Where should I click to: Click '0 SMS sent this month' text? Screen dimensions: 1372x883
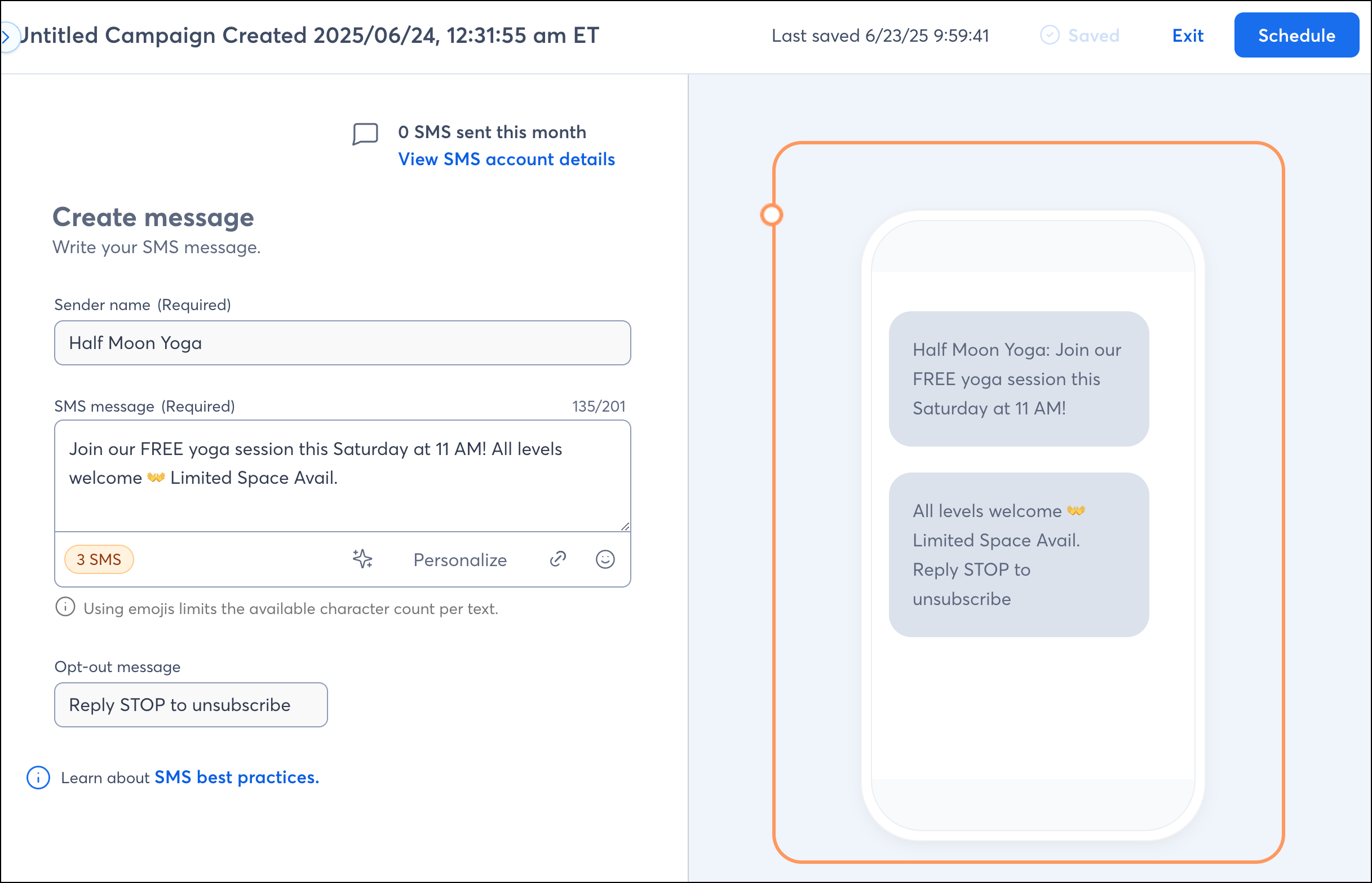coord(492,132)
